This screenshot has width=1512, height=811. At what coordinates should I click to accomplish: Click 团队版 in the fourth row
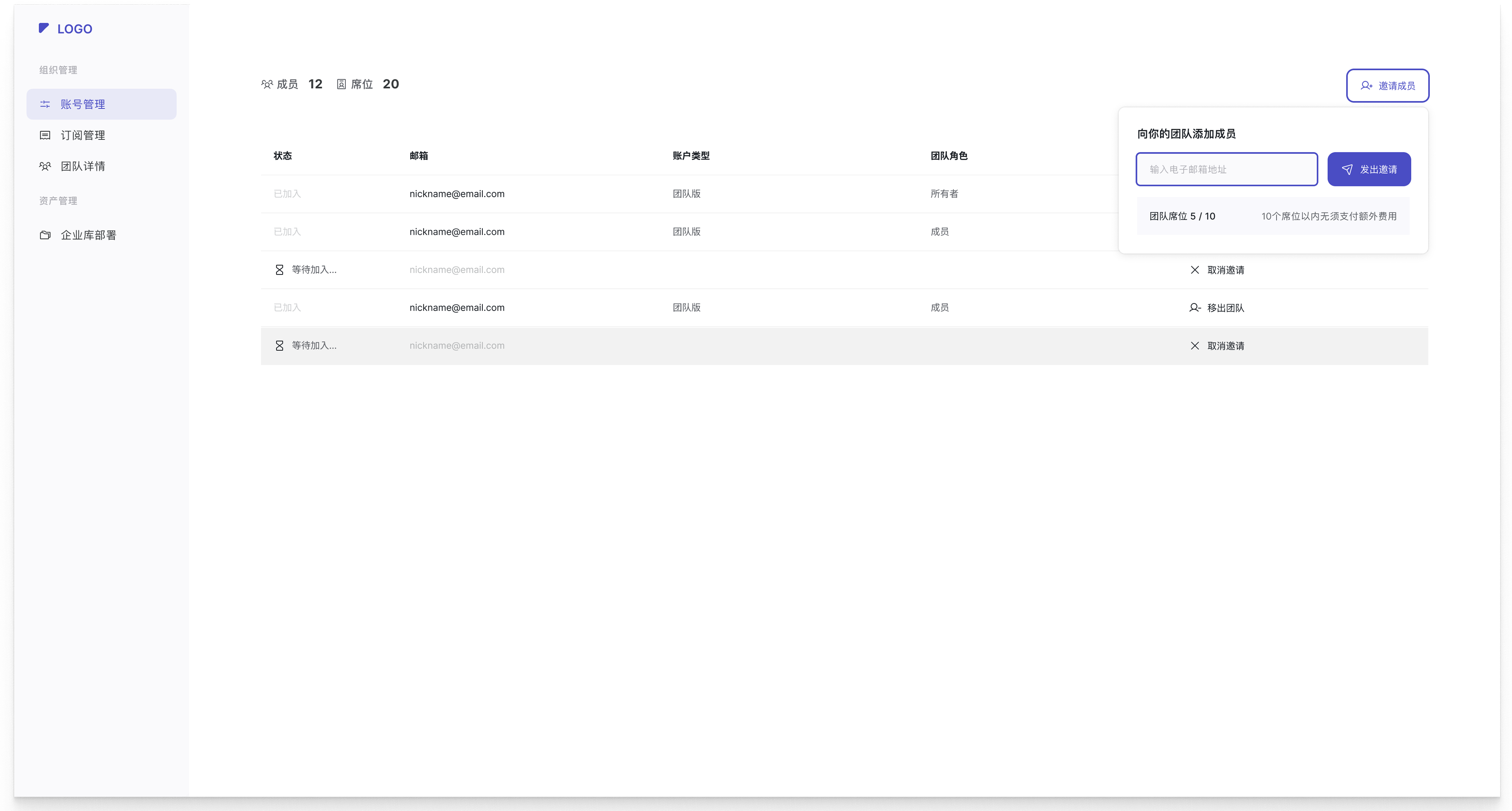tap(686, 307)
